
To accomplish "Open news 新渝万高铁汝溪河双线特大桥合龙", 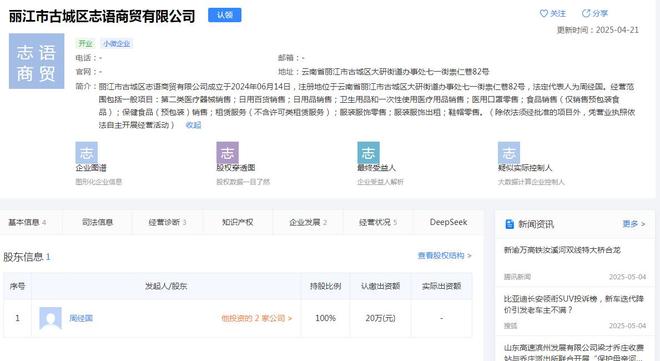I will tap(562, 250).
